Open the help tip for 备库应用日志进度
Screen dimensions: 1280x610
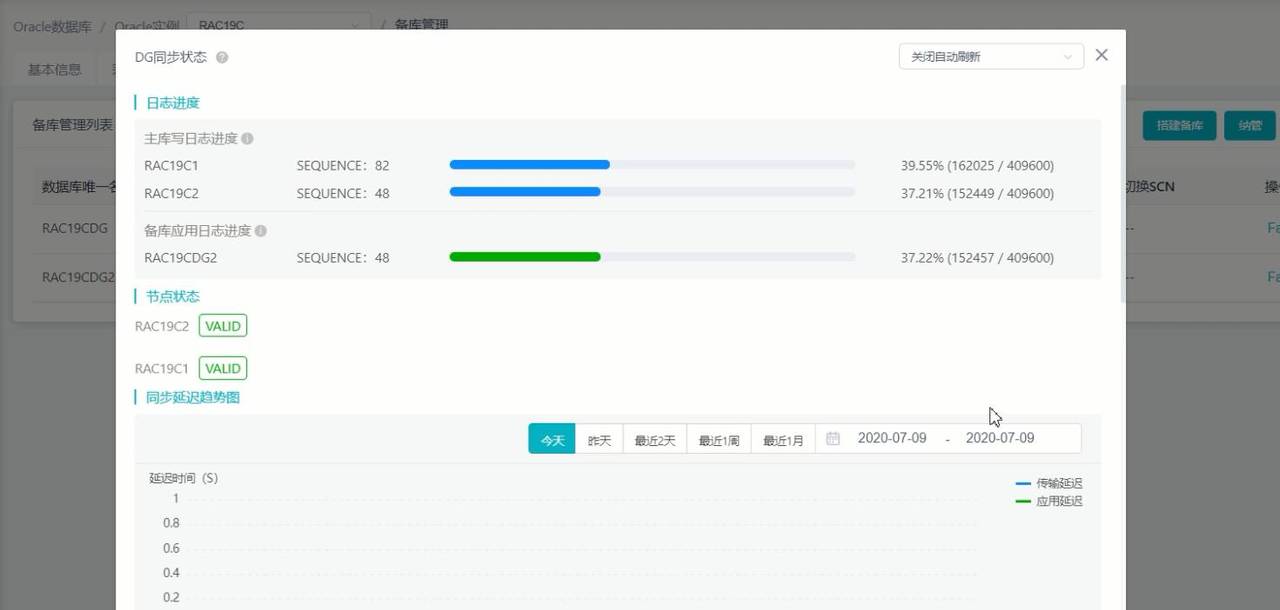point(259,230)
